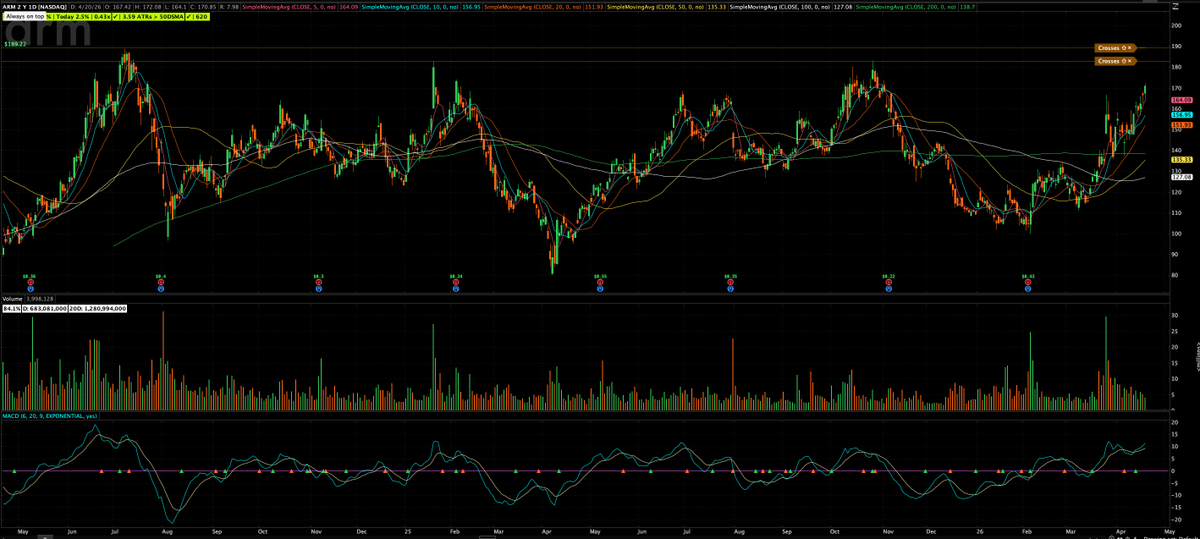
Task: Click the blue event icon under $0.4
Action: 160,289
